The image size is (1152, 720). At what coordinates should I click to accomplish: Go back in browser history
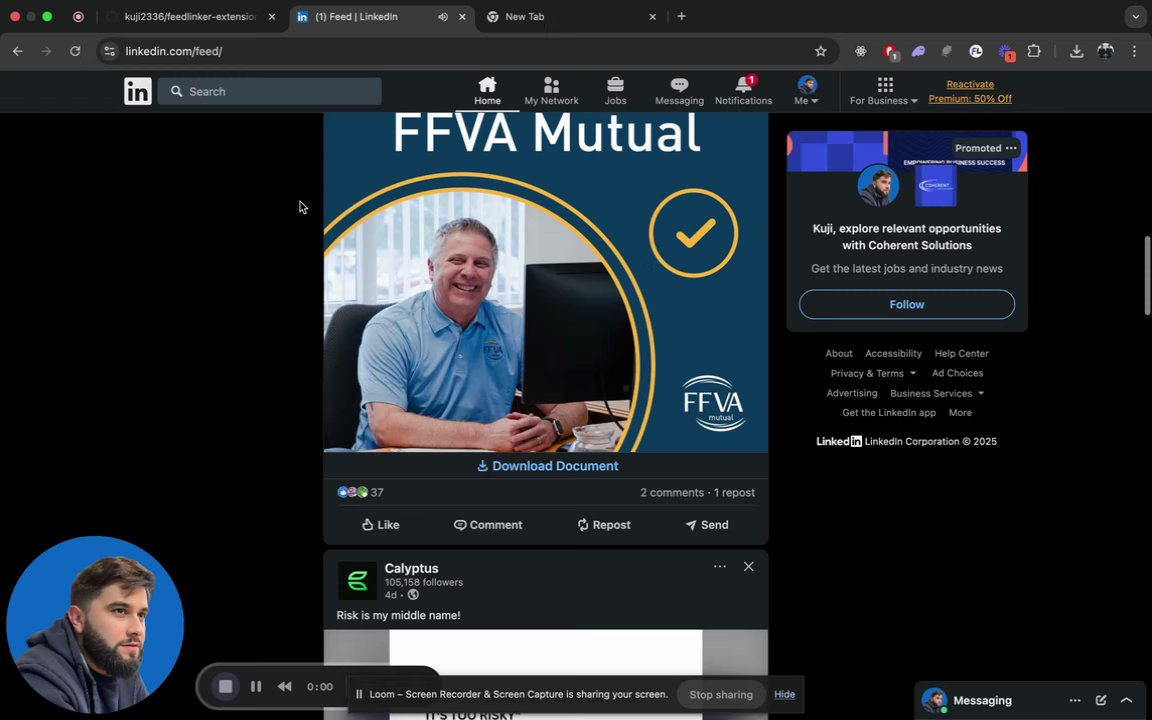[18, 51]
